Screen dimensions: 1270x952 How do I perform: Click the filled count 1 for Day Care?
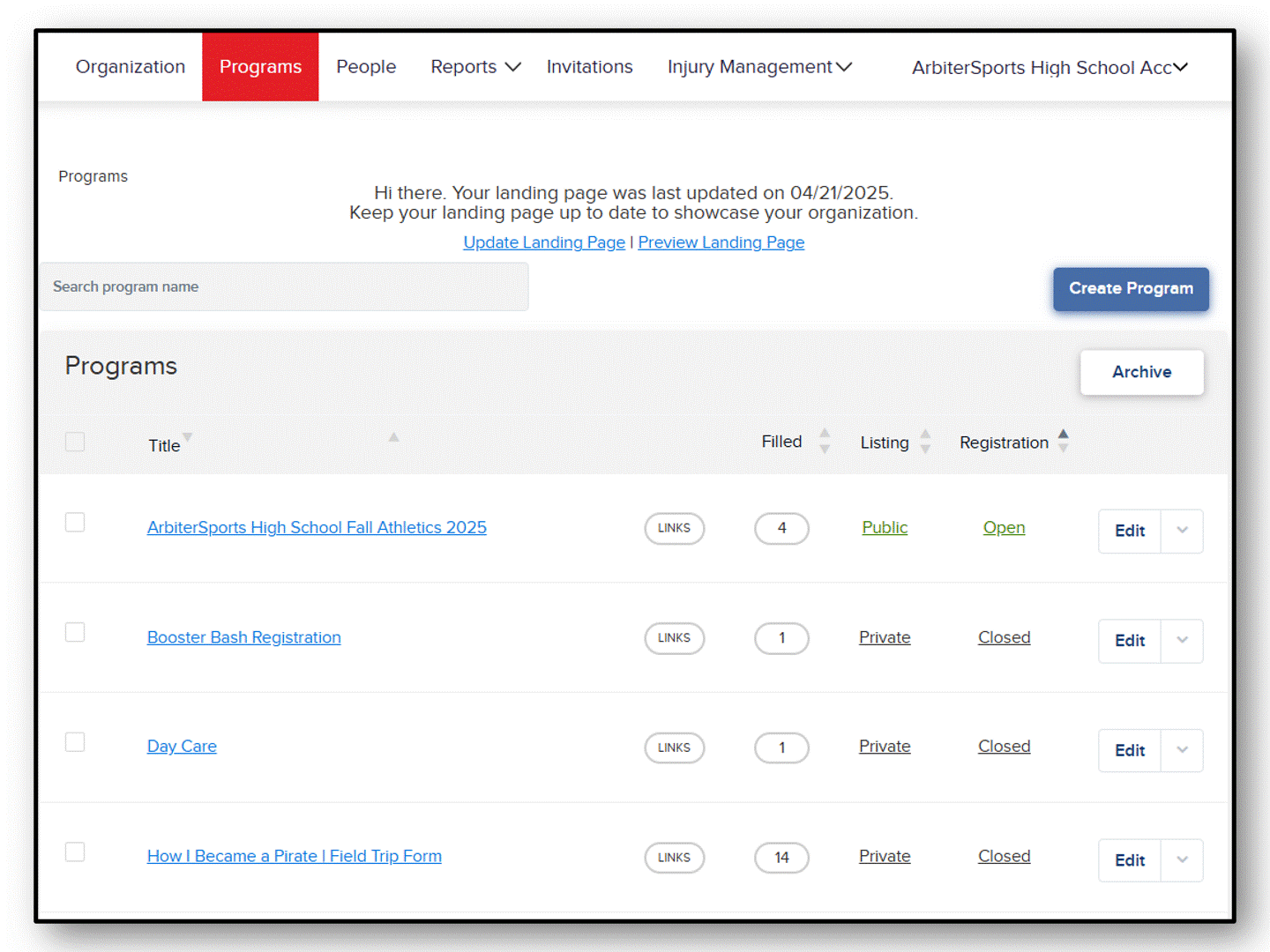781,747
